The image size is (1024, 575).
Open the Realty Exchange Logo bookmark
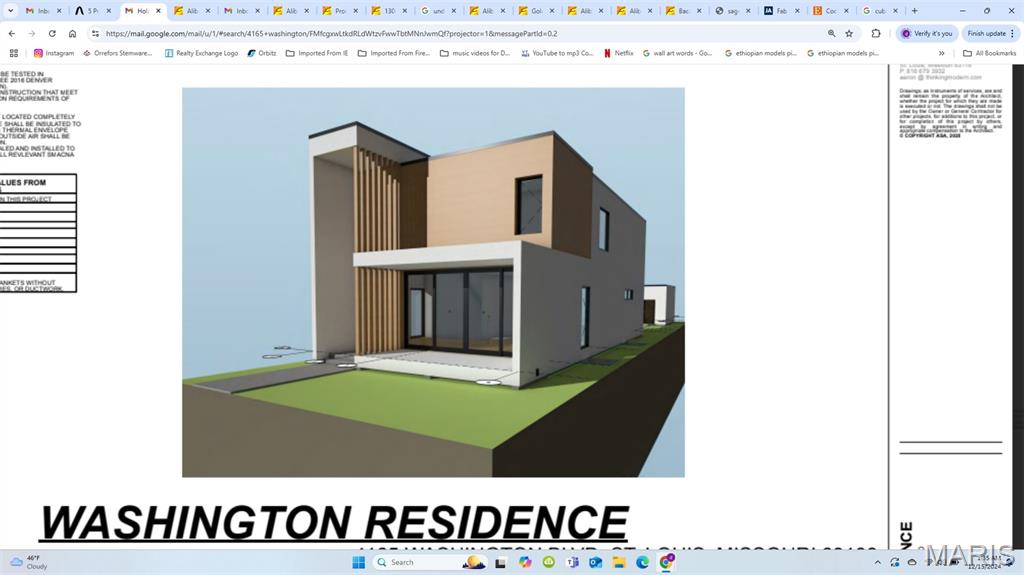coord(201,53)
